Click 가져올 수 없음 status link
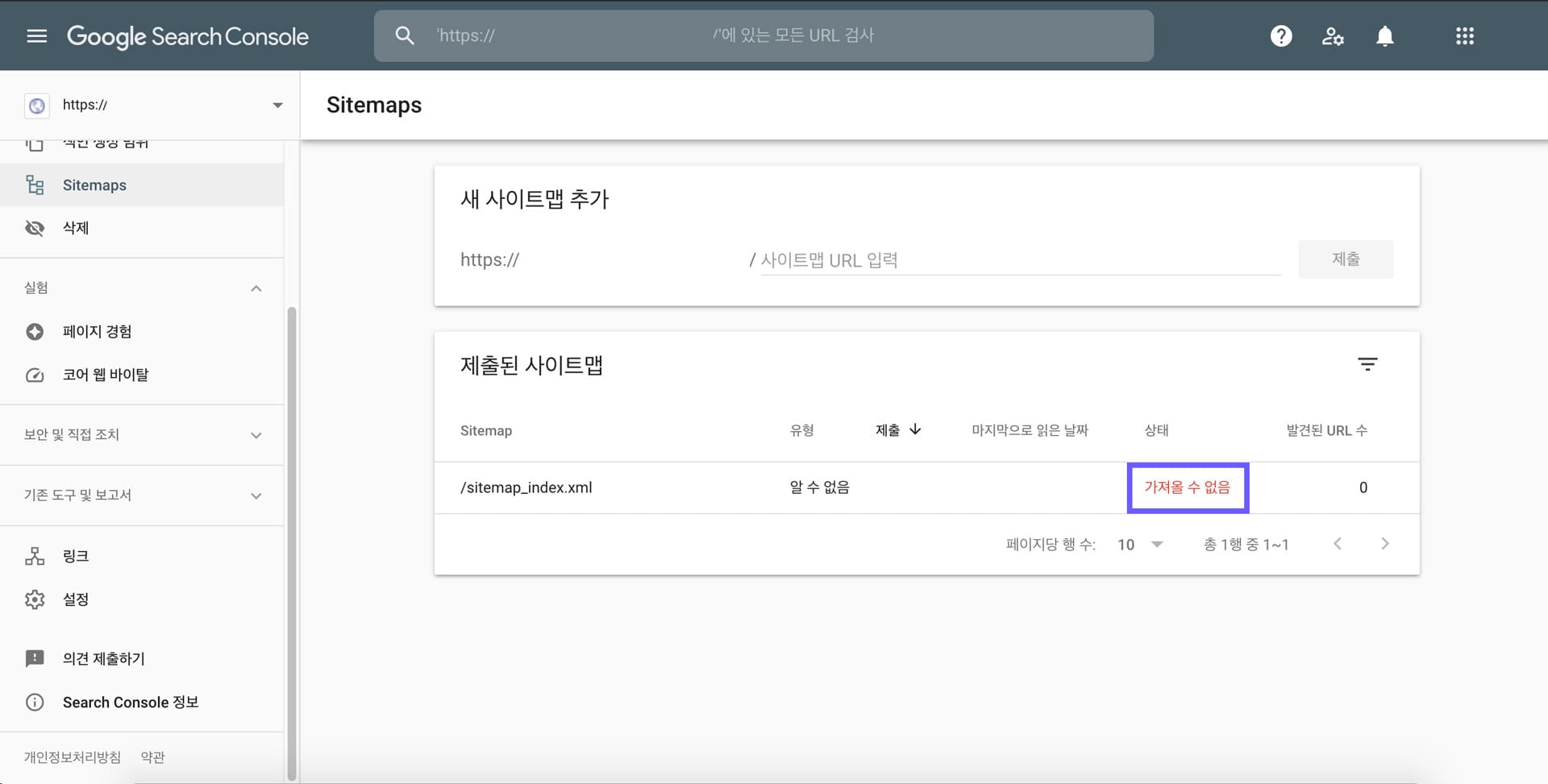This screenshot has width=1548, height=784. pyautogui.click(x=1188, y=487)
